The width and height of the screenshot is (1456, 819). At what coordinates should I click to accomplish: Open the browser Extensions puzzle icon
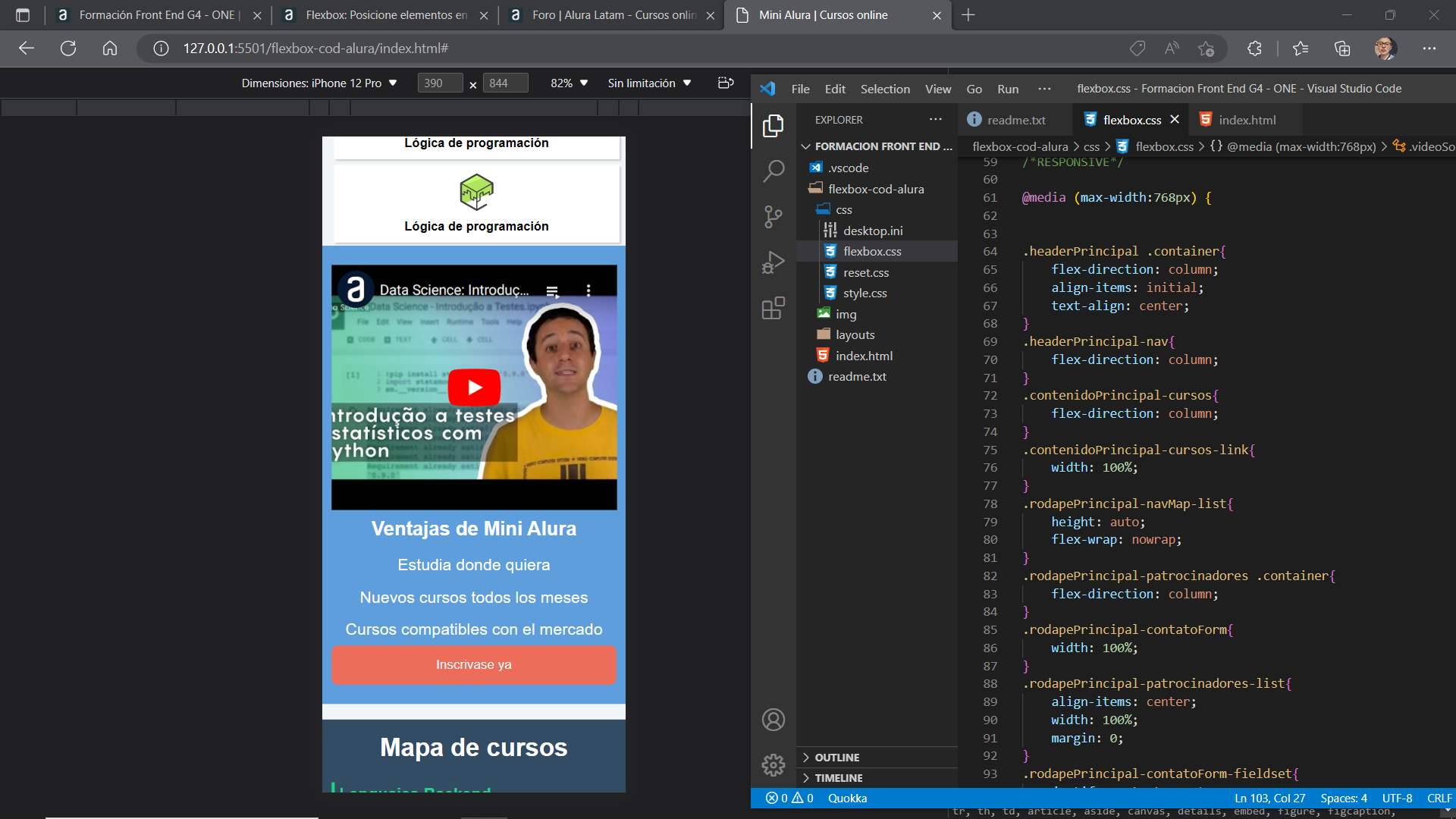coord(1254,49)
